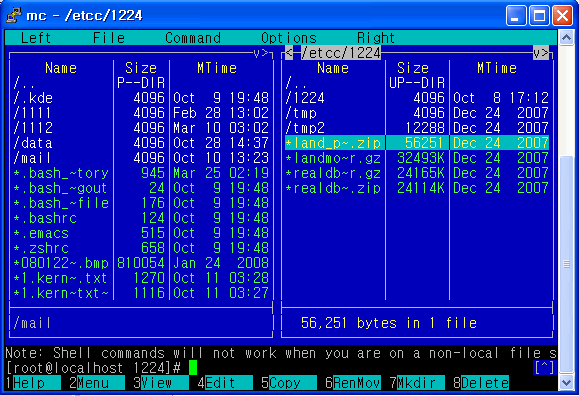The width and height of the screenshot is (579, 396).
Task: Click the terminal scrollbar down arrow
Action: coord(566,382)
